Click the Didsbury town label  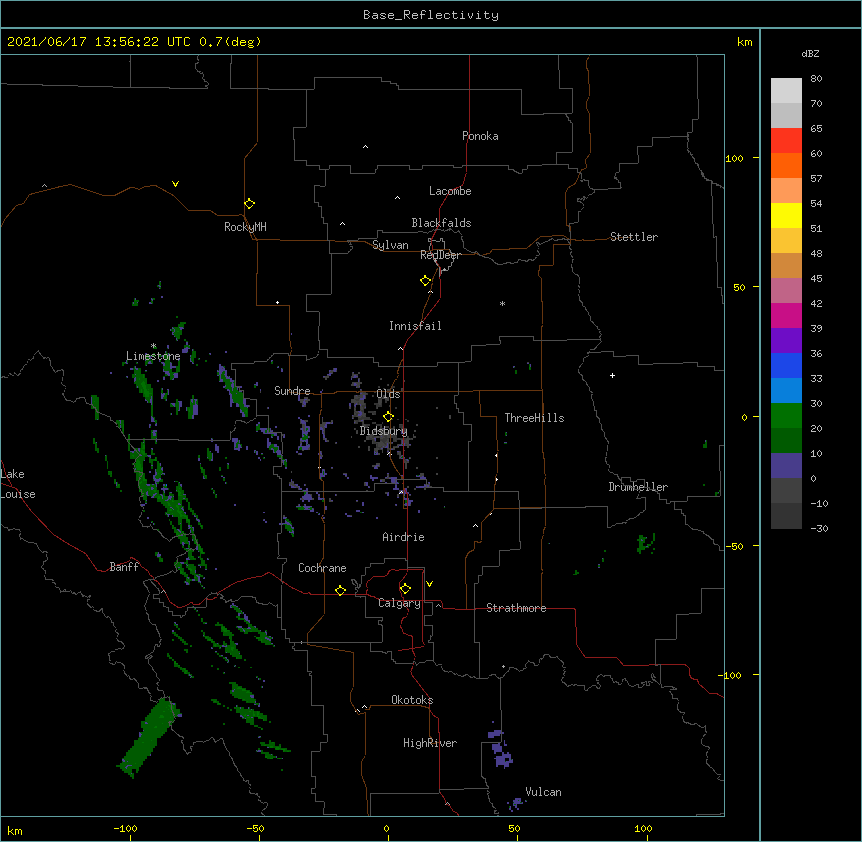383,431
